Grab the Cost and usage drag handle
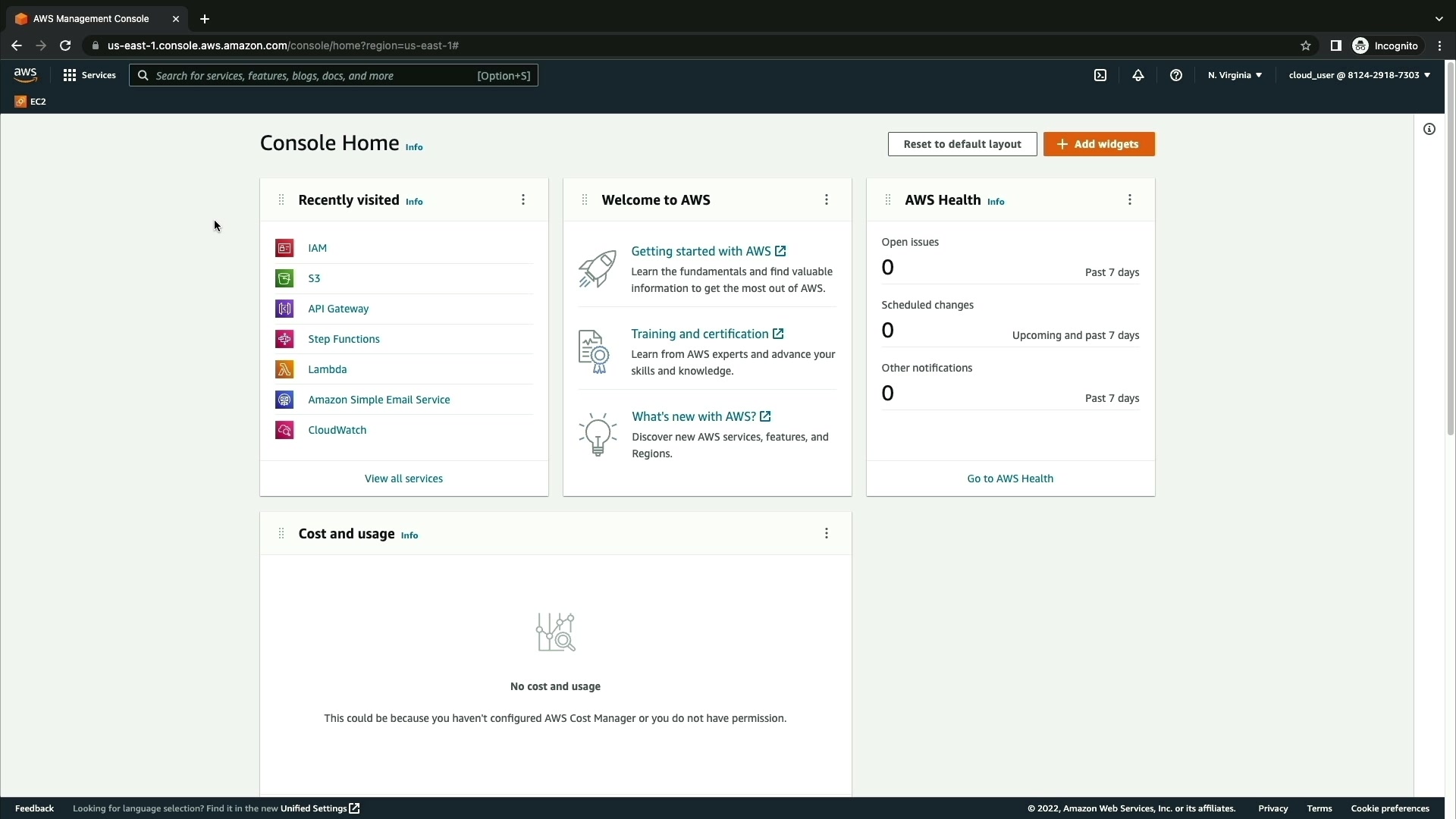Image resolution: width=1456 pixels, height=819 pixels. (x=281, y=534)
